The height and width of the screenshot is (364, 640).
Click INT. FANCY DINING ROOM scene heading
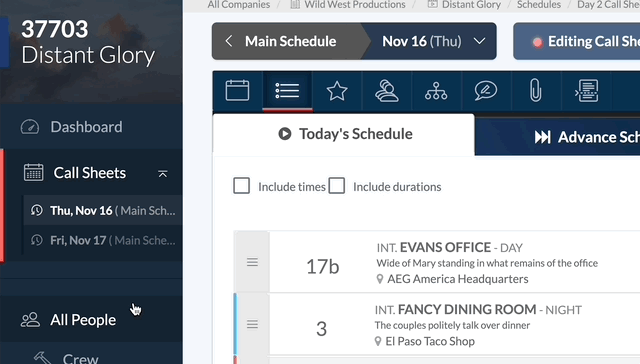(x=478, y=309)
